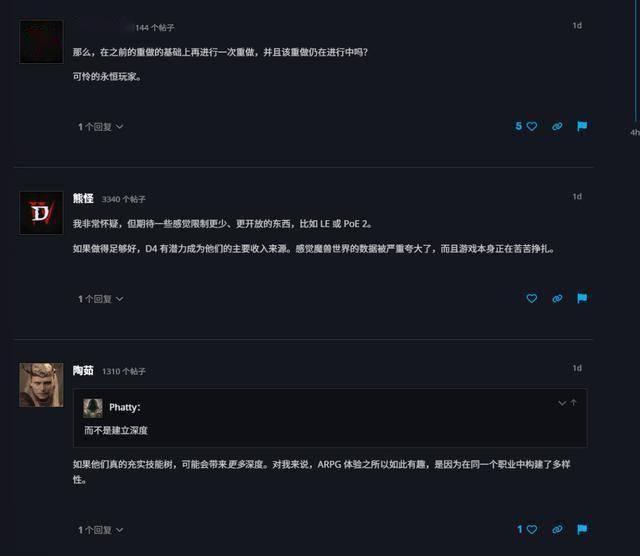Open 陶茹's portrait avatar

click(41, 385)
